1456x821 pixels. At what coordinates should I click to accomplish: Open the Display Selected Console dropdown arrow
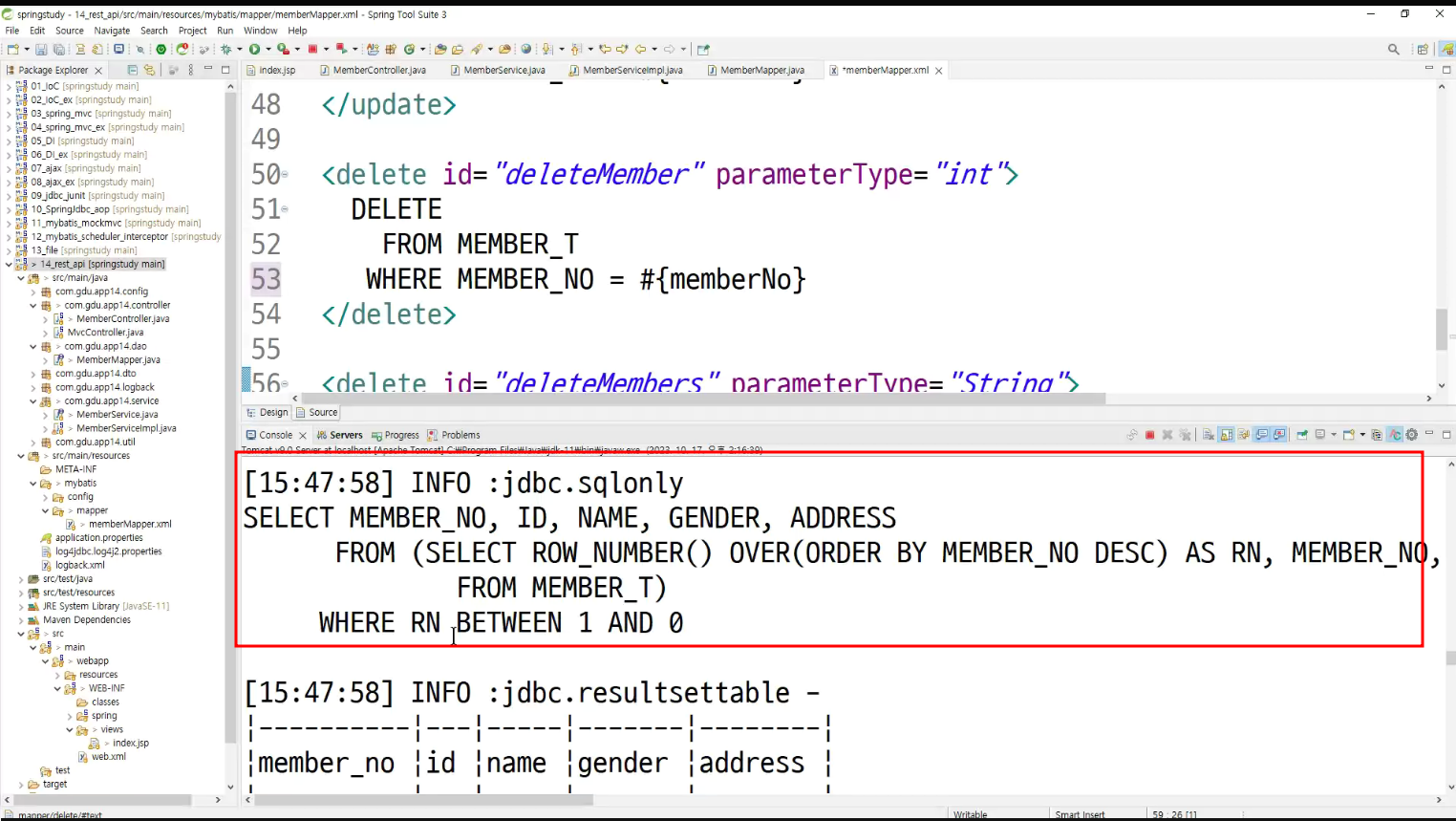pyautogui.click(x=1334, y=435)
